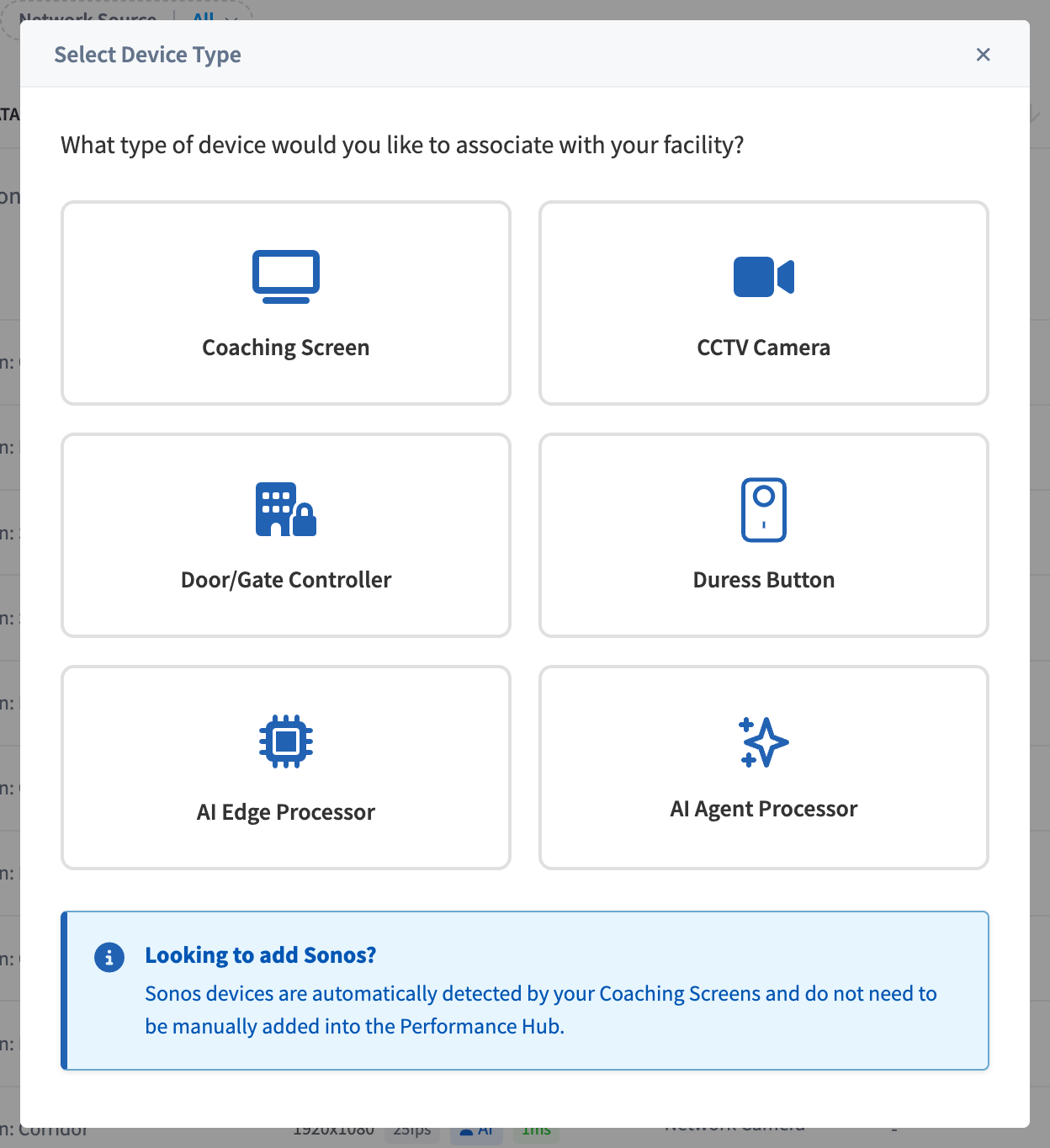The width and height of the screenshot is (1050, 1148).
Task: Click the info icon in Sonos notice
Action: tap(109, 957)
